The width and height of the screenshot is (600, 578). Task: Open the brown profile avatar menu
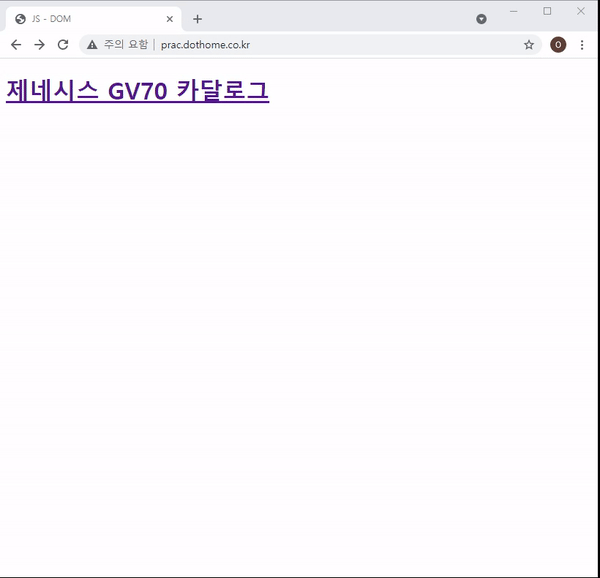(558, 45)
